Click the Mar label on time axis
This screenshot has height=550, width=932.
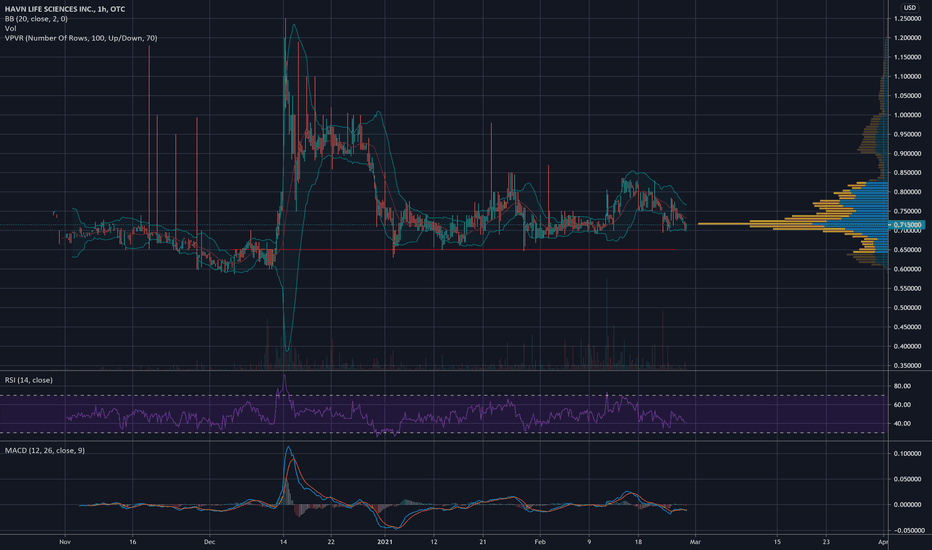[695, 542]
